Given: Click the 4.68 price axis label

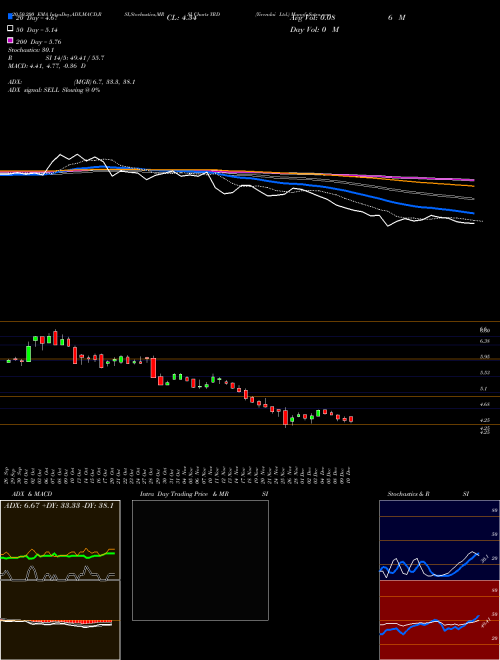Looking at the screenshot, I should coord(485,404).
